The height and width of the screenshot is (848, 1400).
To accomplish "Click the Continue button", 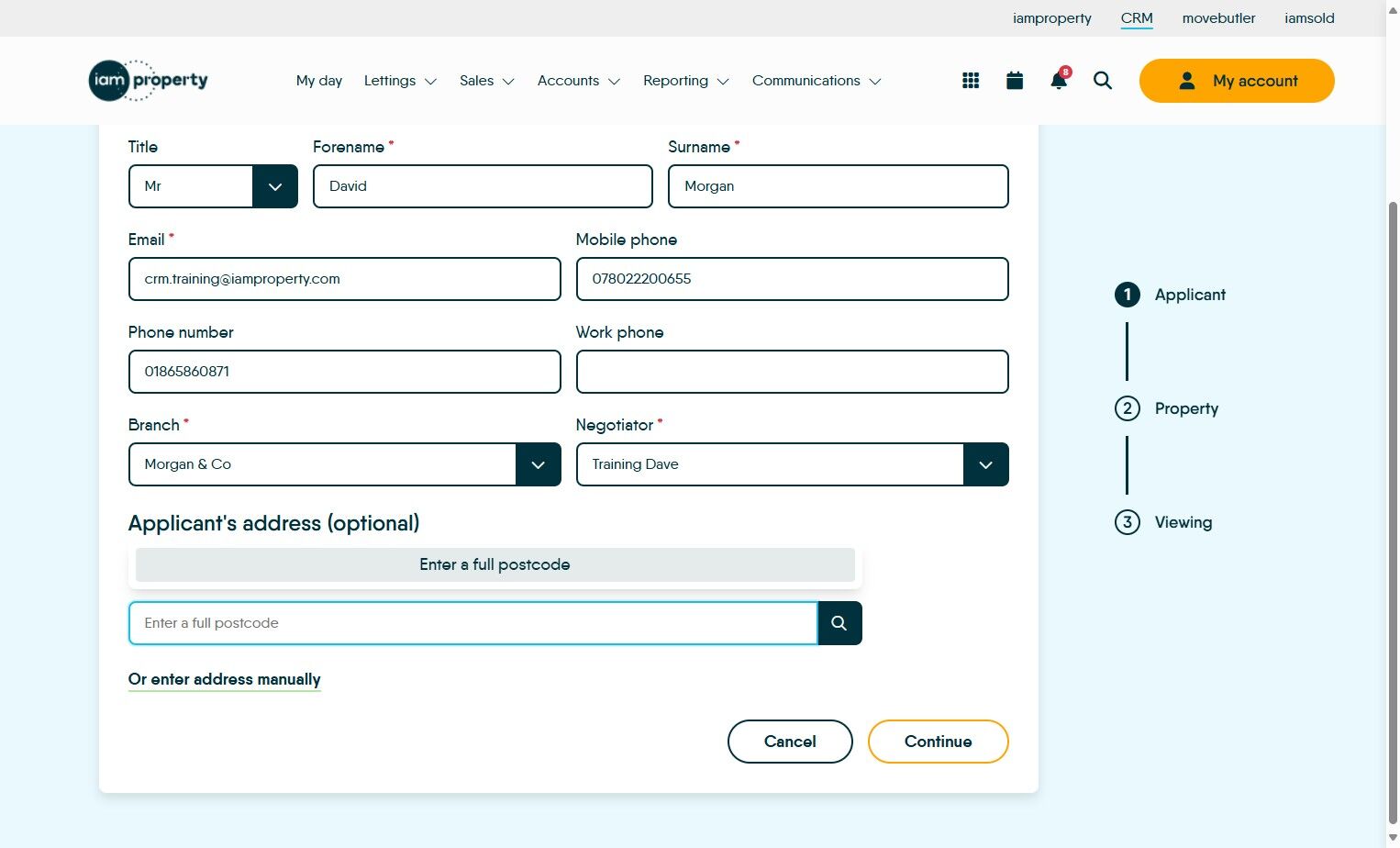I will (x=939, y=742).
